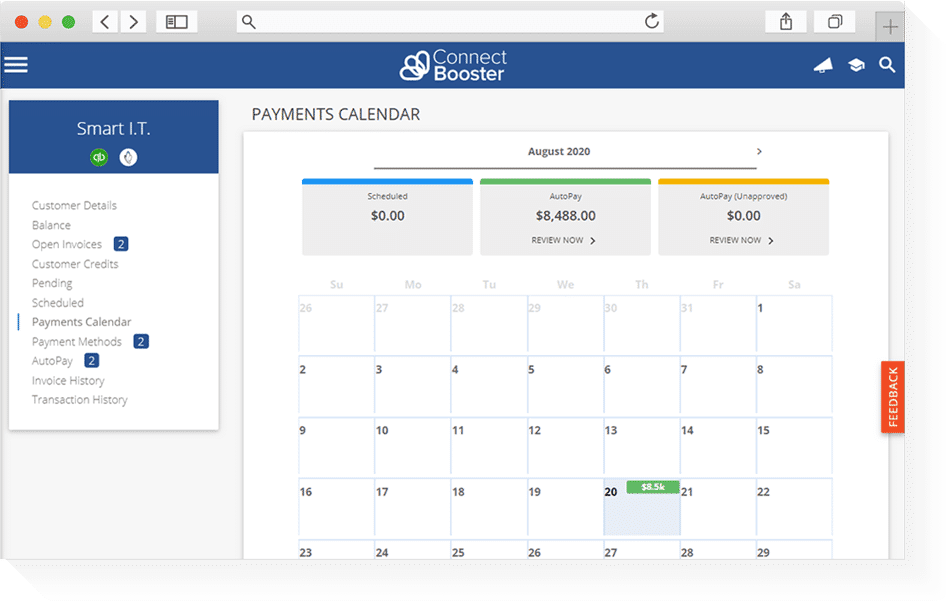The height and width of the screenshot is (601, 946).
Task: Click the Open Invoices count badge
Action: pyautogui.click(x=121, y=244)
